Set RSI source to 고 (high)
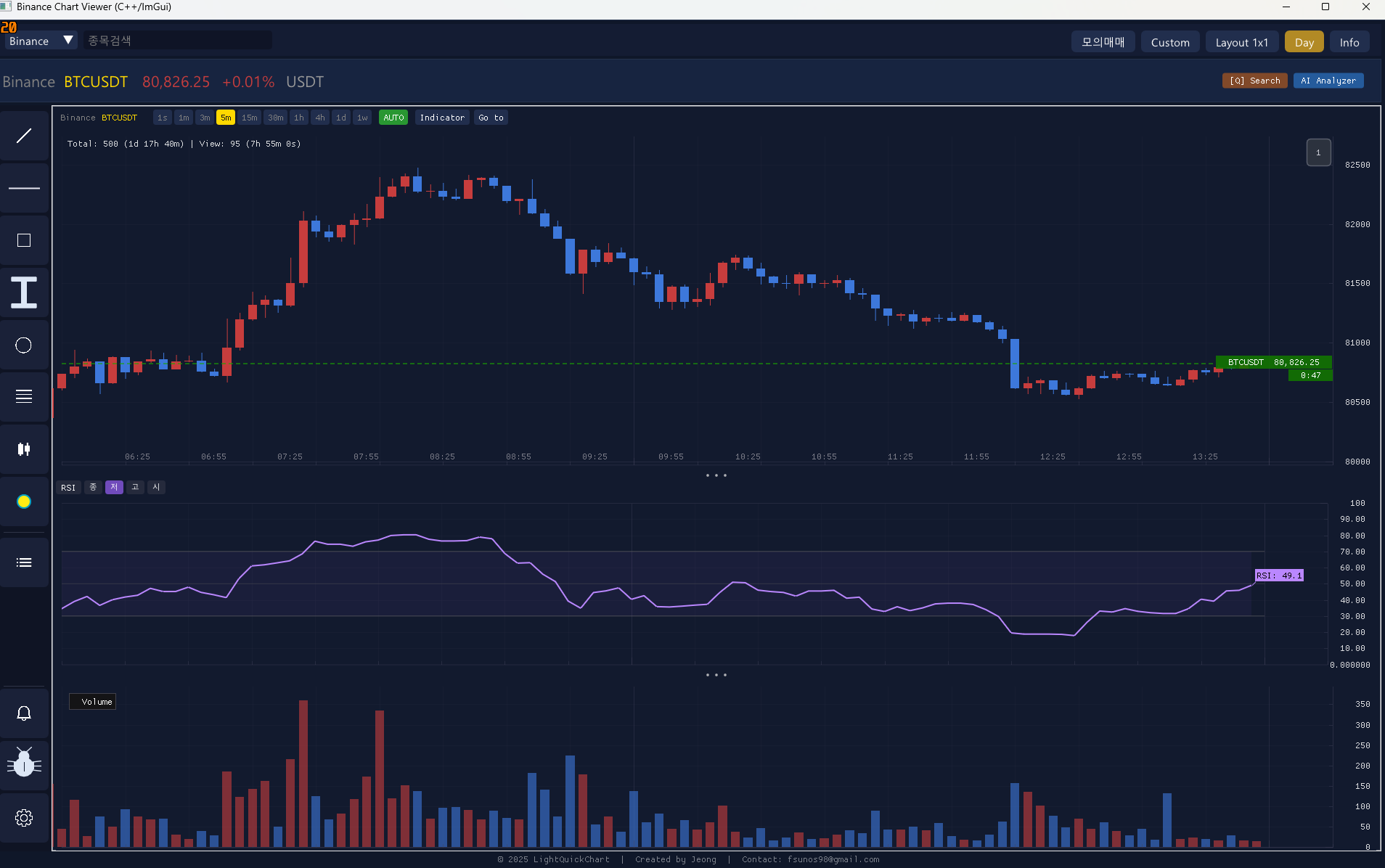Image resolution: width=1385 pixels, height=868 pixels. point(135,487)
